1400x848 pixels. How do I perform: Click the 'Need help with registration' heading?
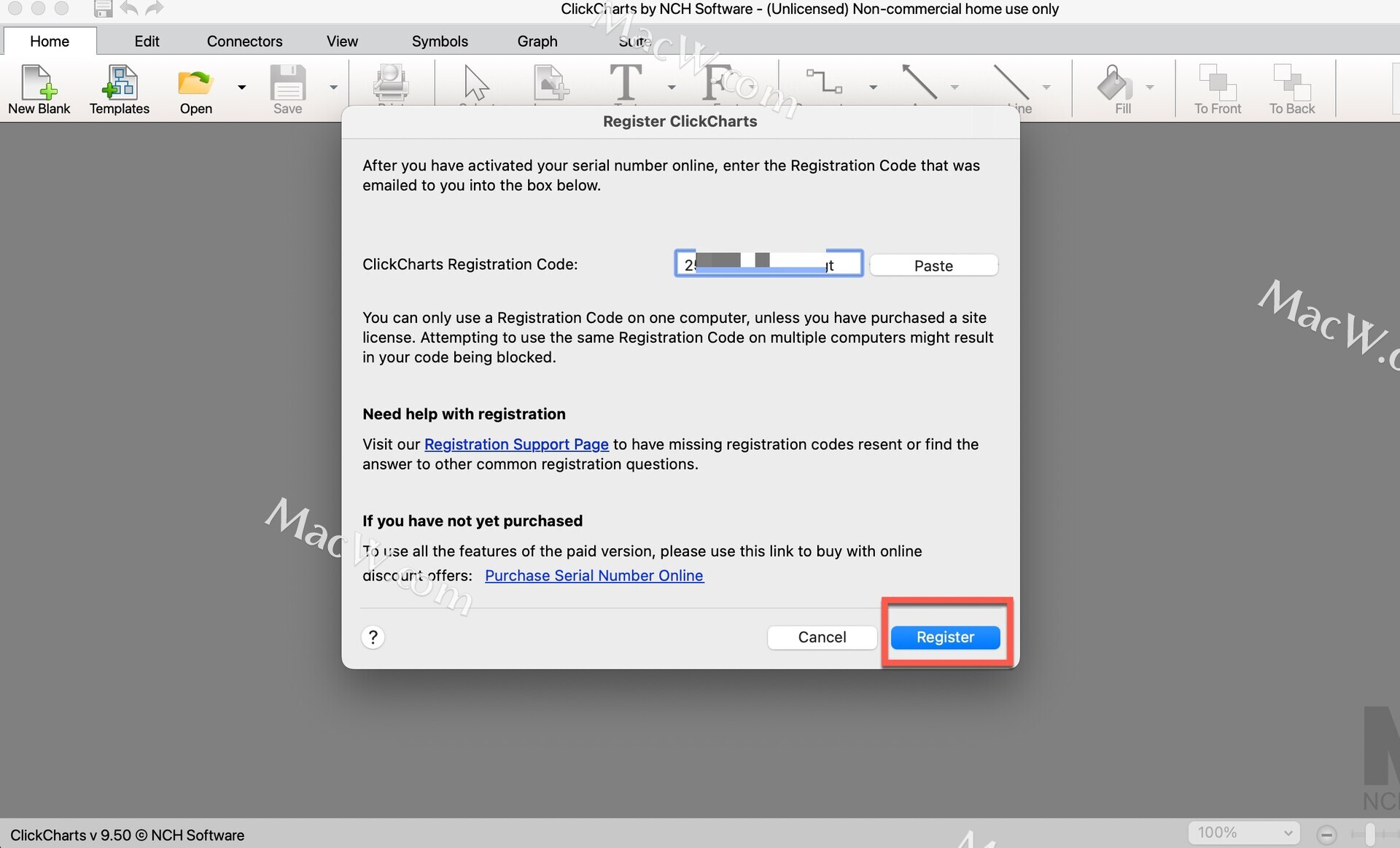tap(464, 414)
